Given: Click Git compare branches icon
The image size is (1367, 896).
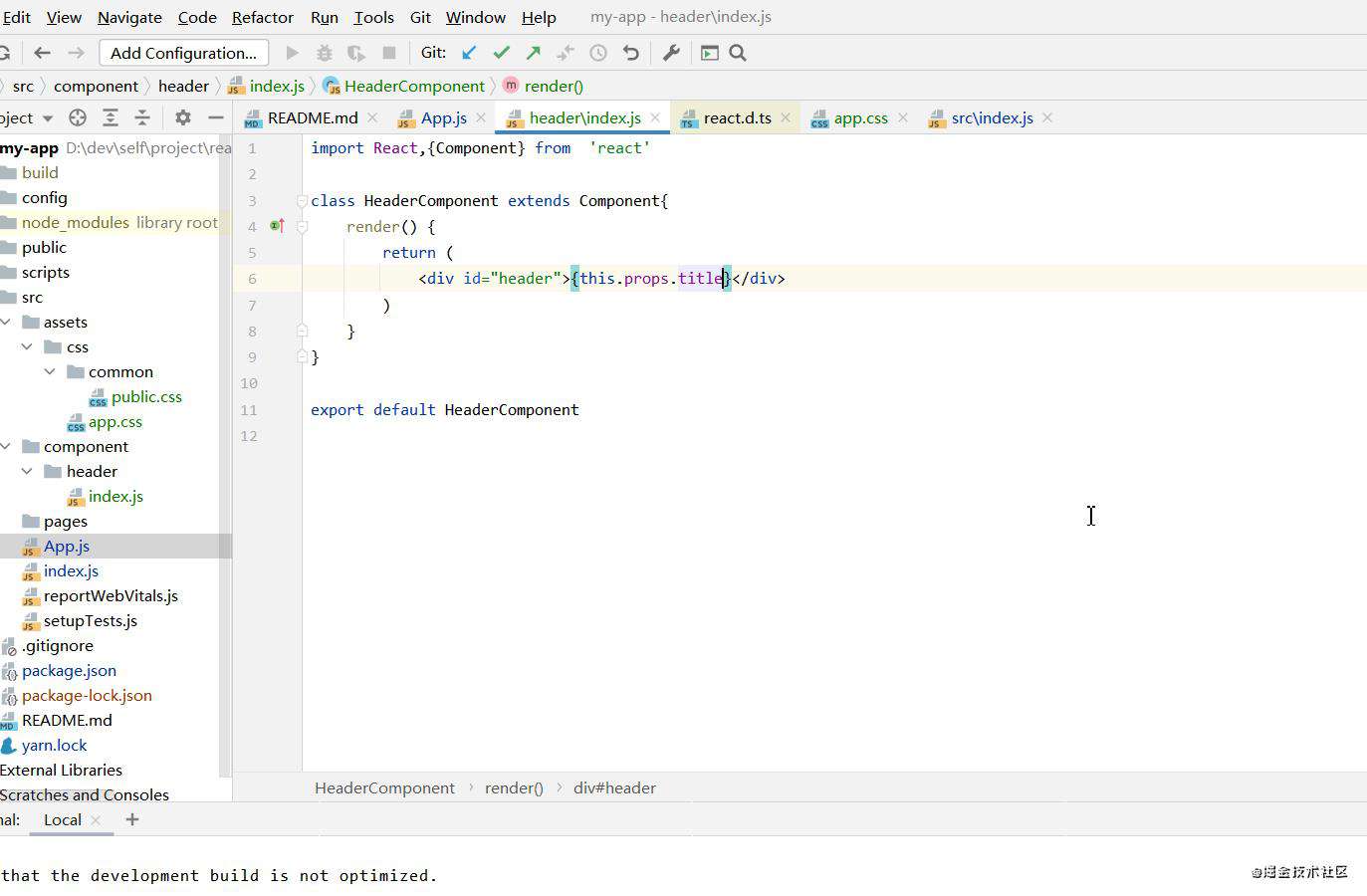Looking at the screenshot, I should click(x=566, y=53).
